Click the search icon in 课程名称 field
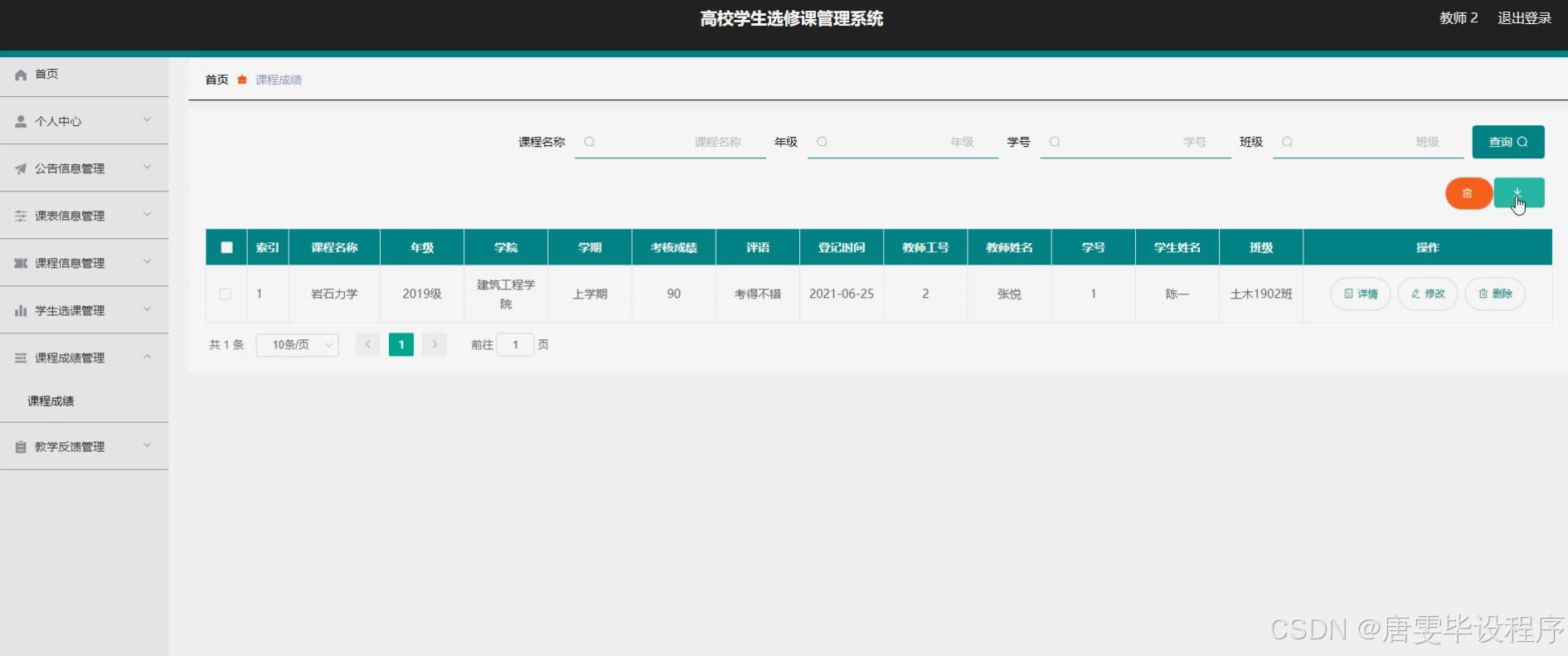1568x656 pixels. (x=590, y=142)
